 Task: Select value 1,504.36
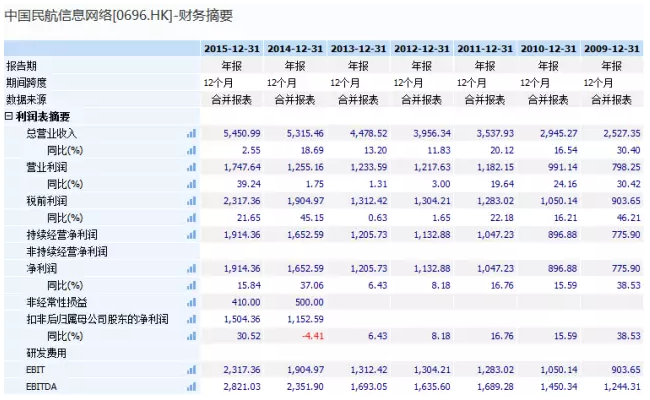tap(243, 319)
